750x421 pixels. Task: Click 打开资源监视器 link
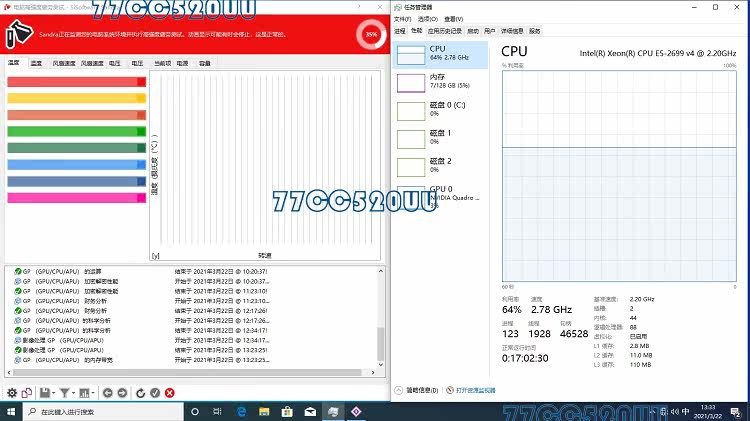(x=475, y=390)
